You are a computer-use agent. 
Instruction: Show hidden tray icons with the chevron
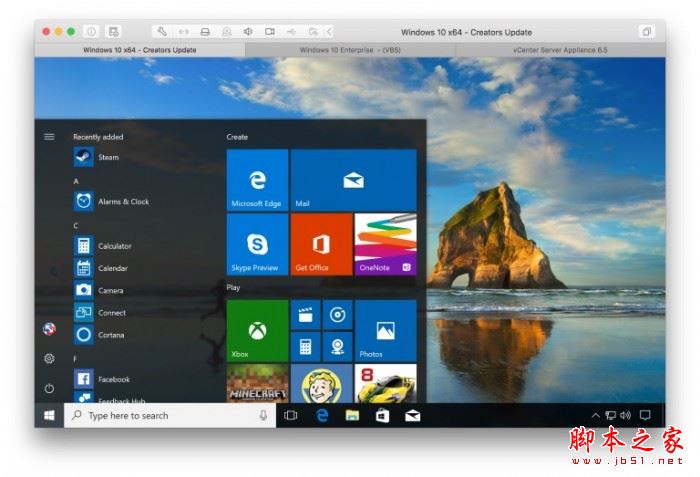click(596, 416)
